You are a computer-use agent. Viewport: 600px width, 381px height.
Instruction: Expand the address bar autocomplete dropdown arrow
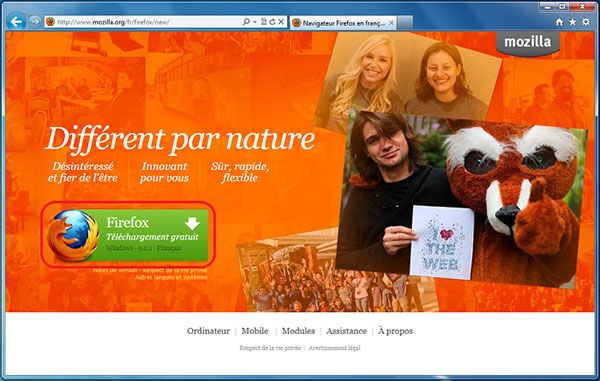(x=255, y=22)
